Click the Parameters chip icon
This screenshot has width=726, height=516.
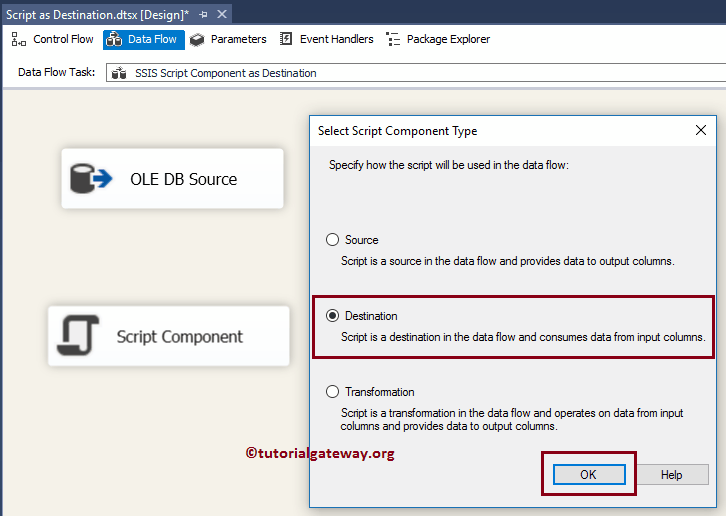point(197,40)
